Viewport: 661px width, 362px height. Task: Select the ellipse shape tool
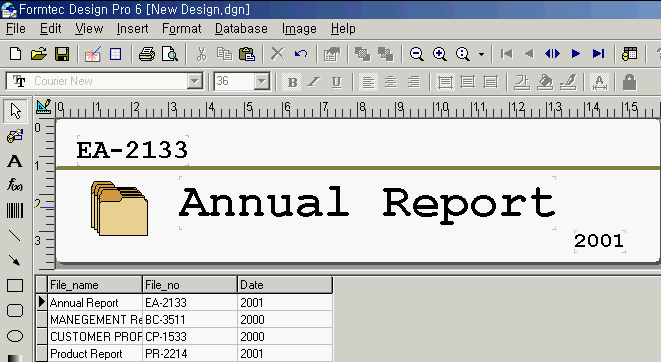(x=15, y=336)
